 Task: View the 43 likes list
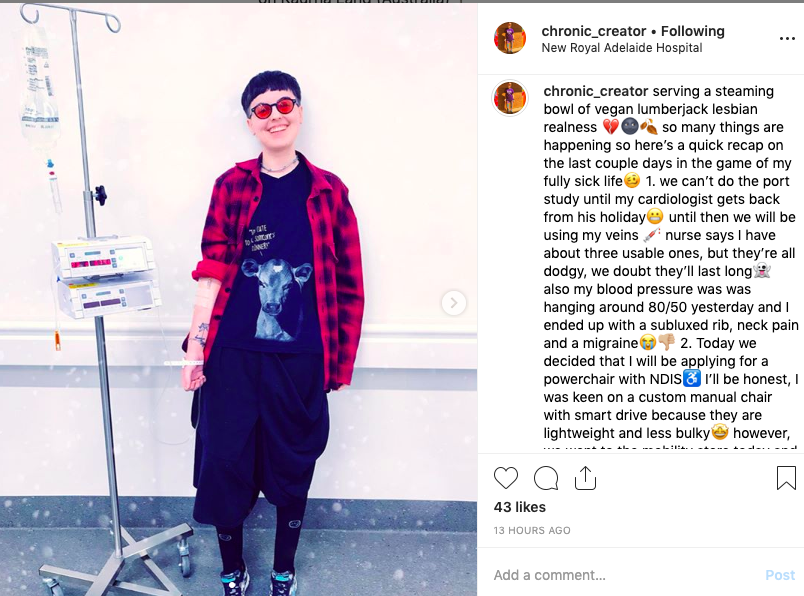(x=519, y=507)
